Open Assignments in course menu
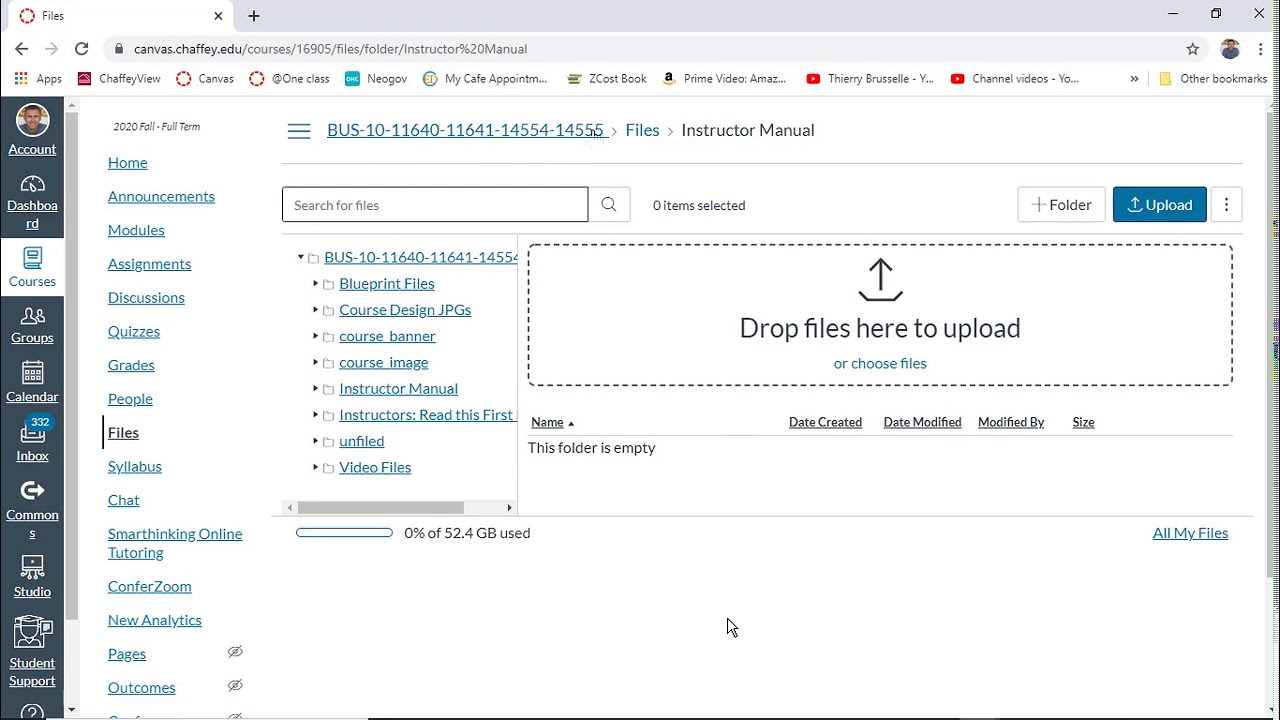 tap(149, 264)
